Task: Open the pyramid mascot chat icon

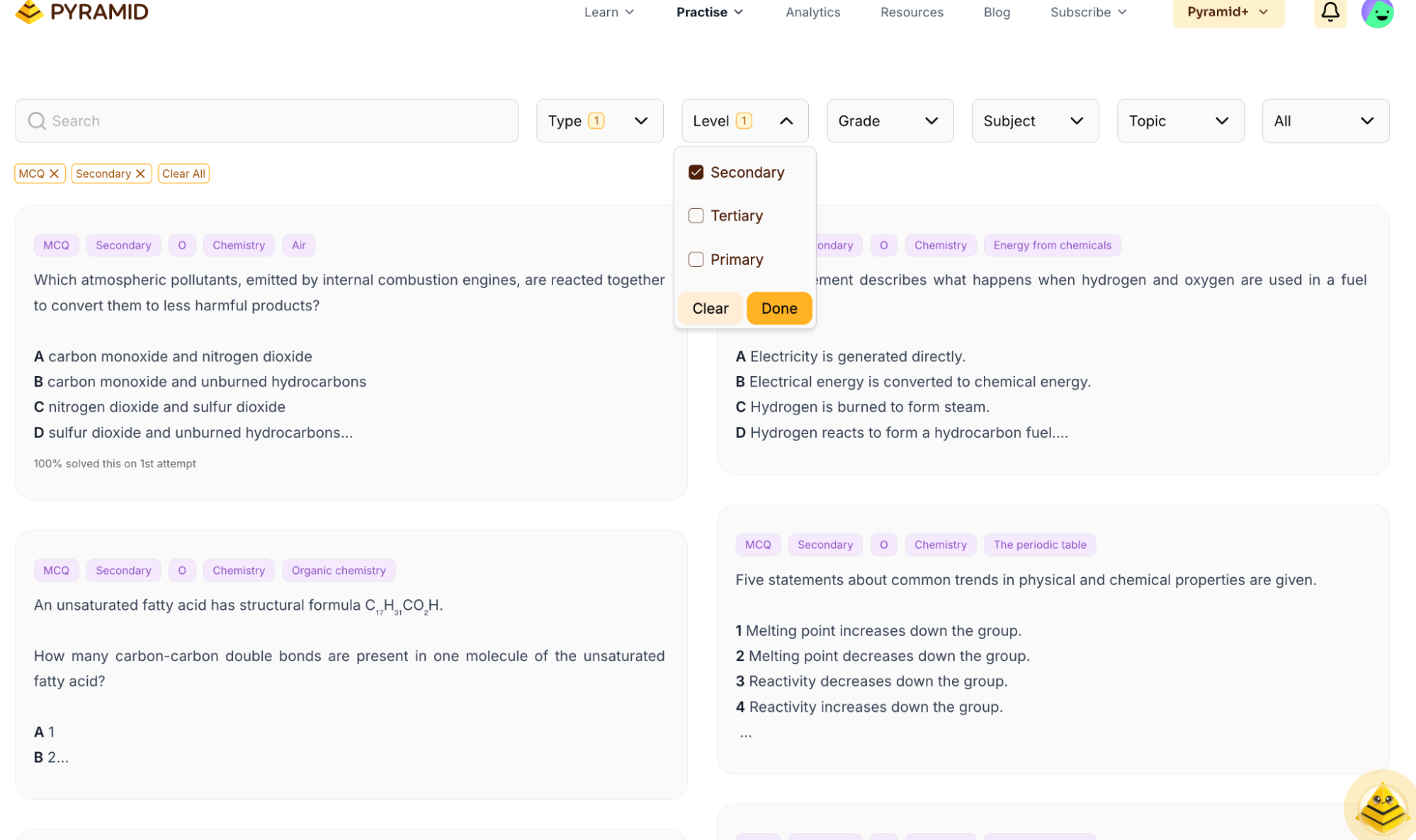Action: tap(1381, 807)
